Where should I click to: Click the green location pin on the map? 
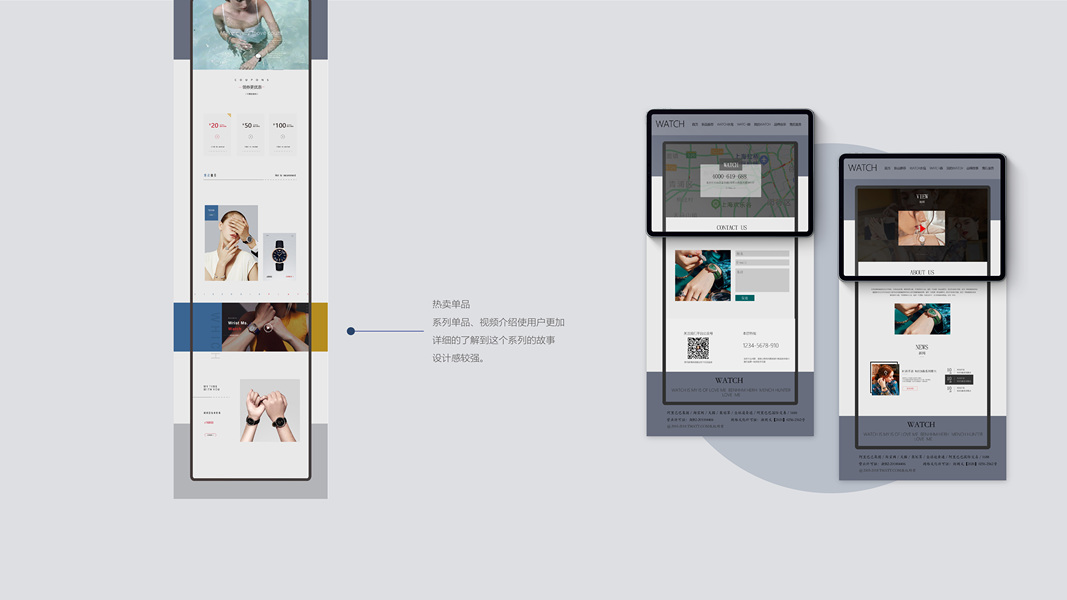[715, 204]
